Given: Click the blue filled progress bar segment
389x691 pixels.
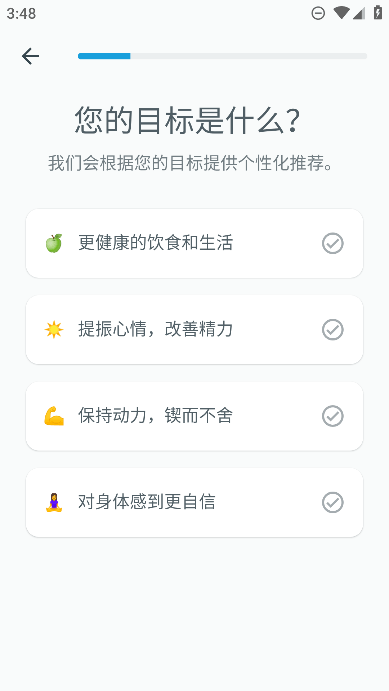Looking at the screenshot, I should 104,56.
